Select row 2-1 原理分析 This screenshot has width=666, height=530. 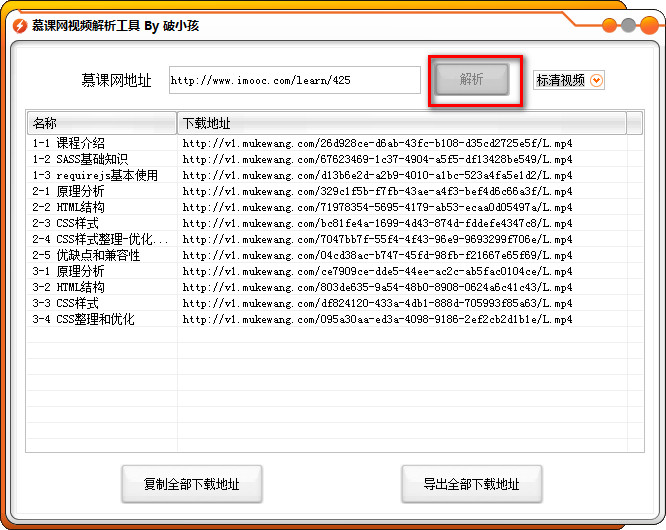pyautogui.click(x=335, y=191)
